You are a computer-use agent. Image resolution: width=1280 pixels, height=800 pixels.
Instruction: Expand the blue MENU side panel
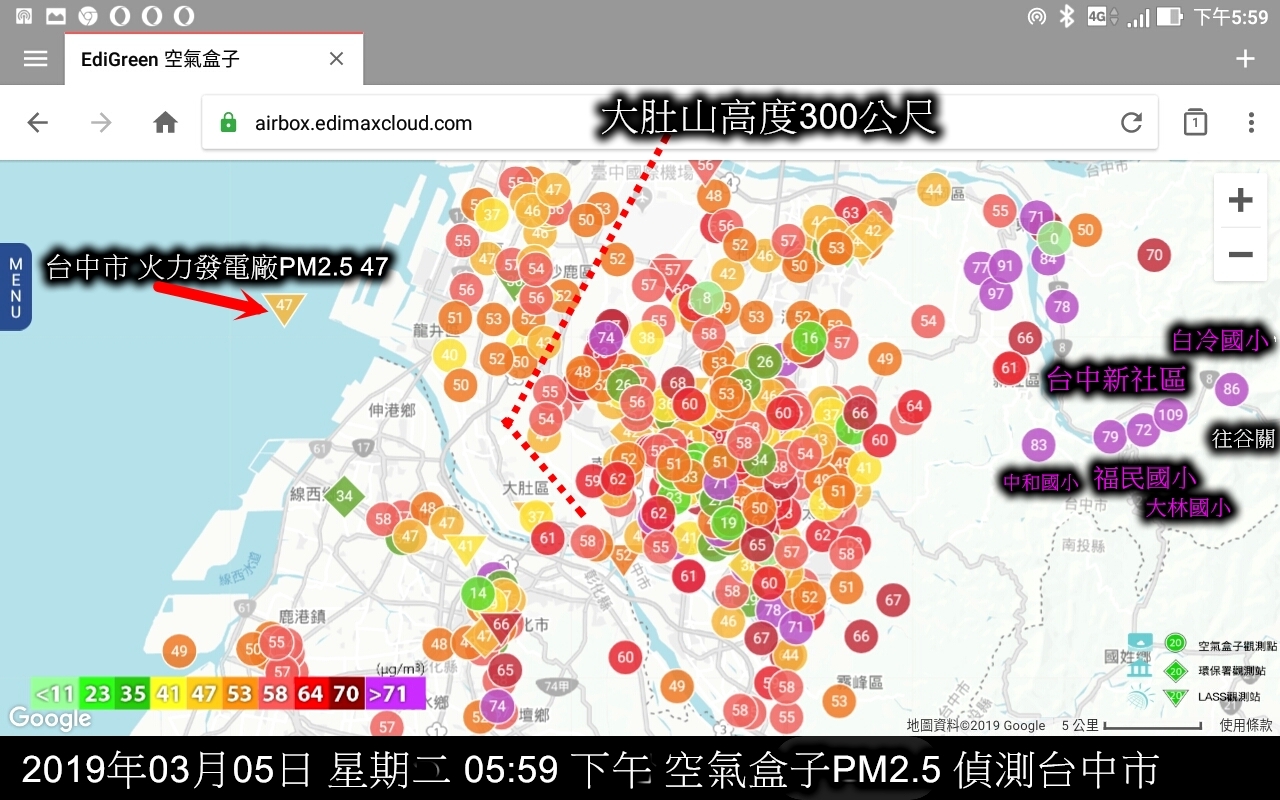[16, 286]
